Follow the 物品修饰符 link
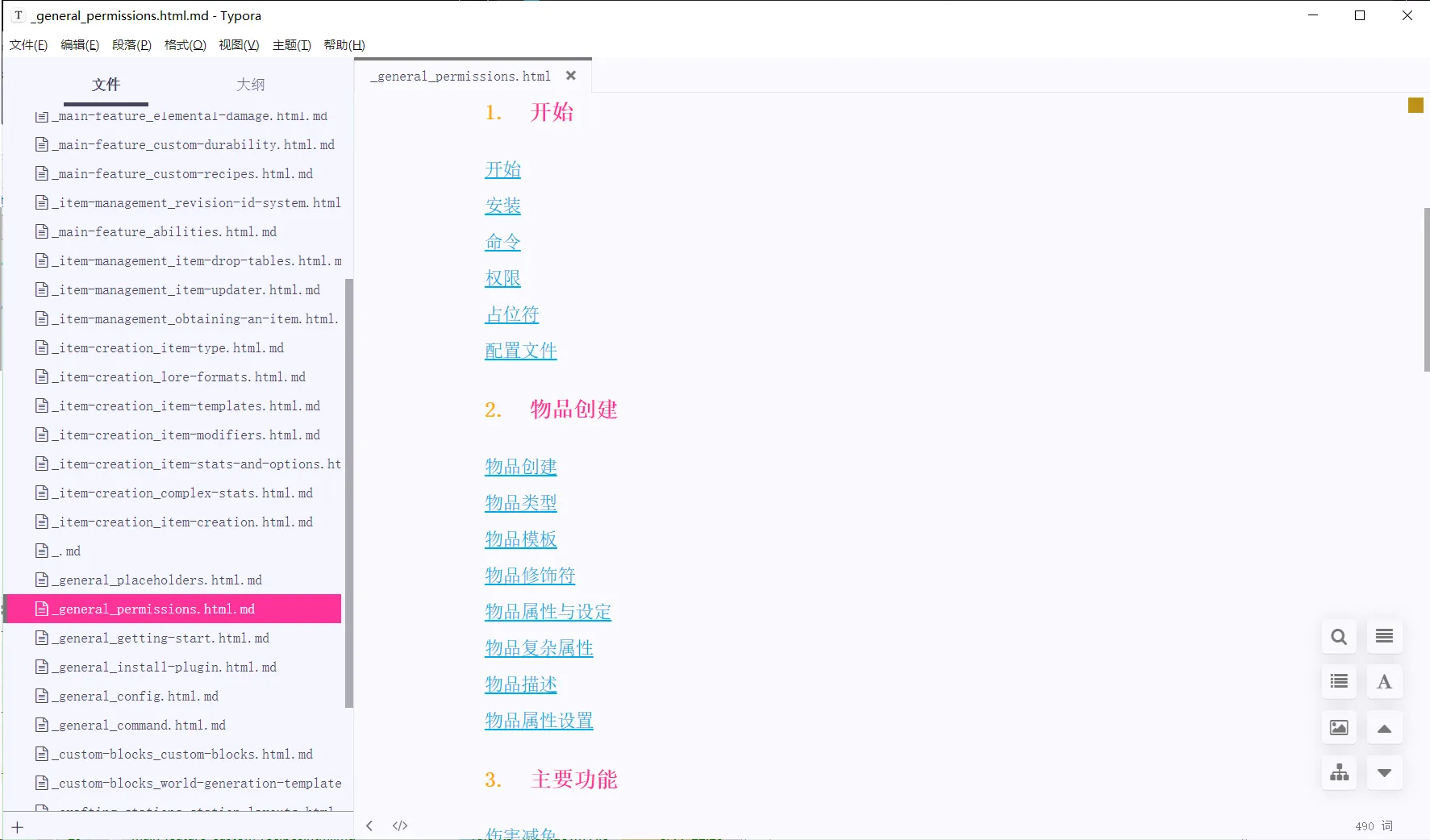Viewport: 1430px width, 840px height. click(530, 576)
